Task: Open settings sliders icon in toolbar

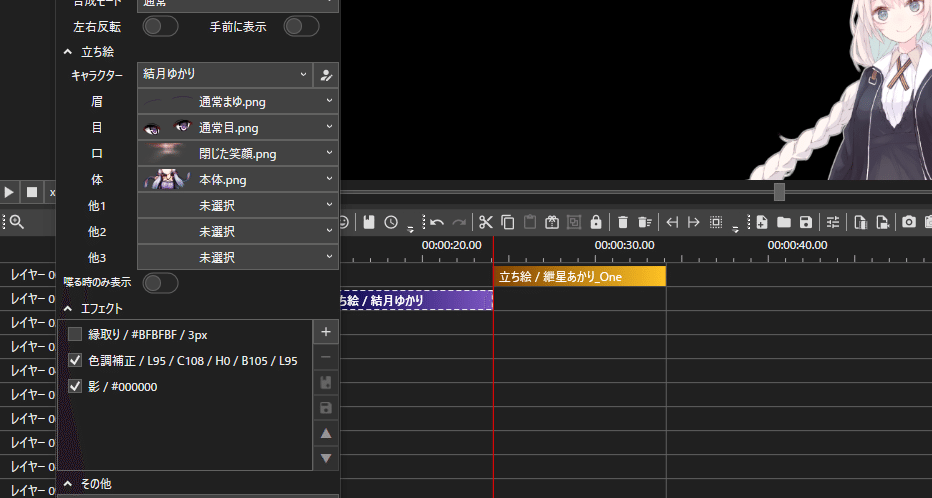Action: pyautogui.click(x=833, y=222)
